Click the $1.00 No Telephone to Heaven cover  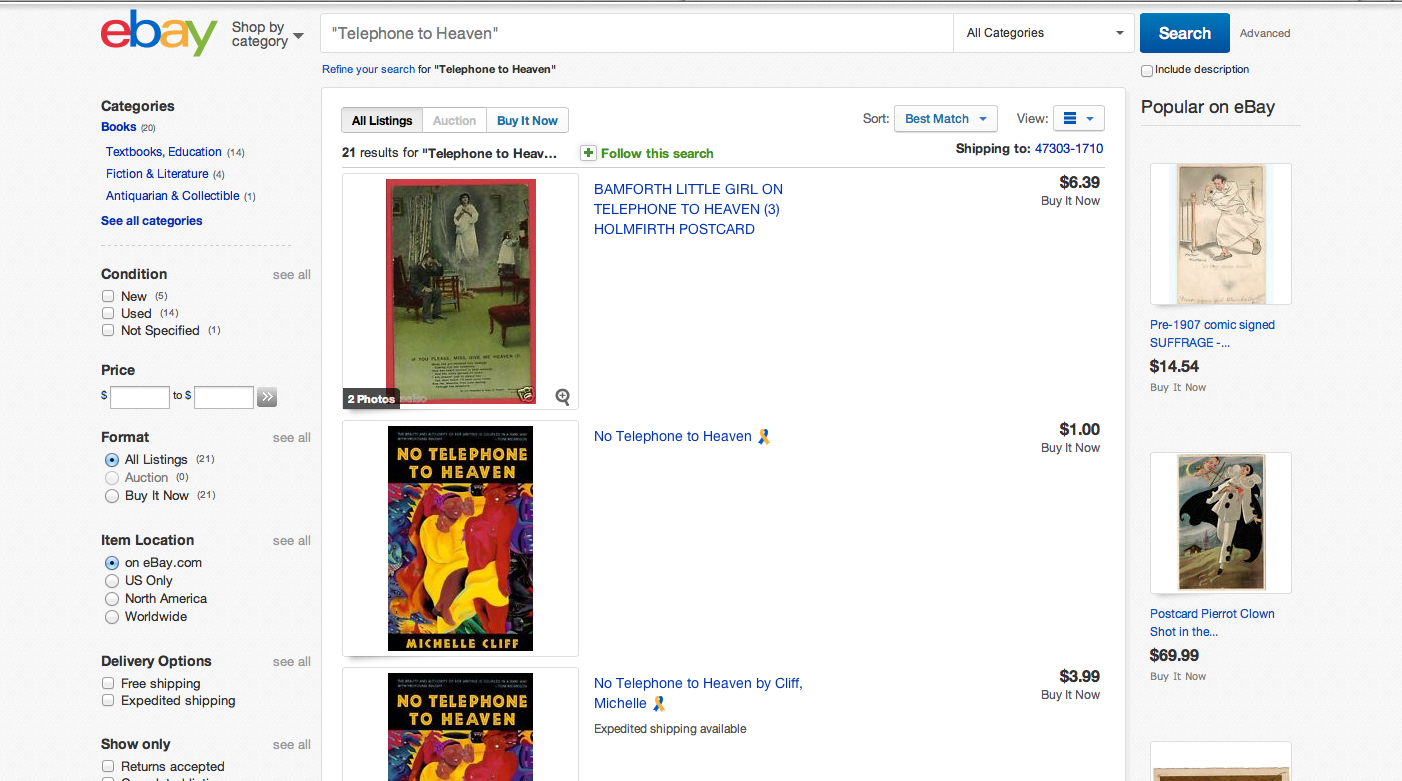click(x=460, y=539)
